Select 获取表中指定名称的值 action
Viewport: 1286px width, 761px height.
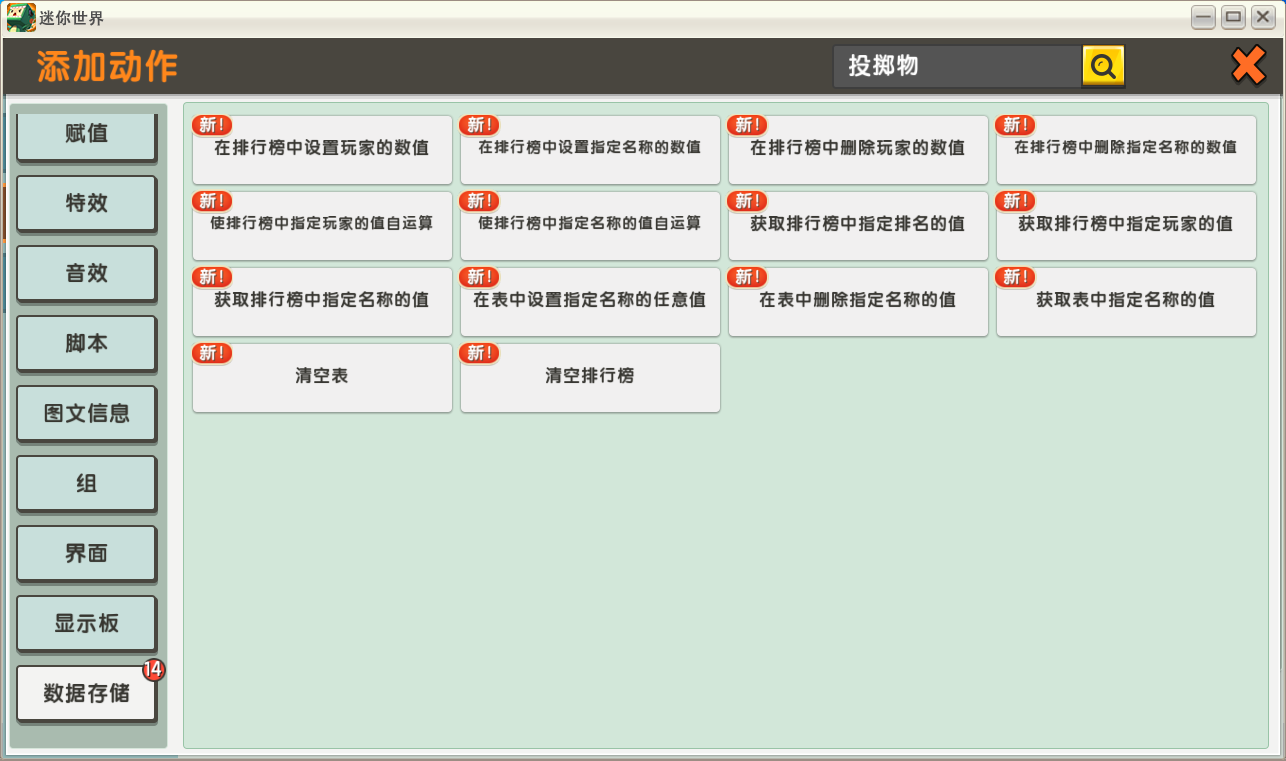pos(1126,302)
